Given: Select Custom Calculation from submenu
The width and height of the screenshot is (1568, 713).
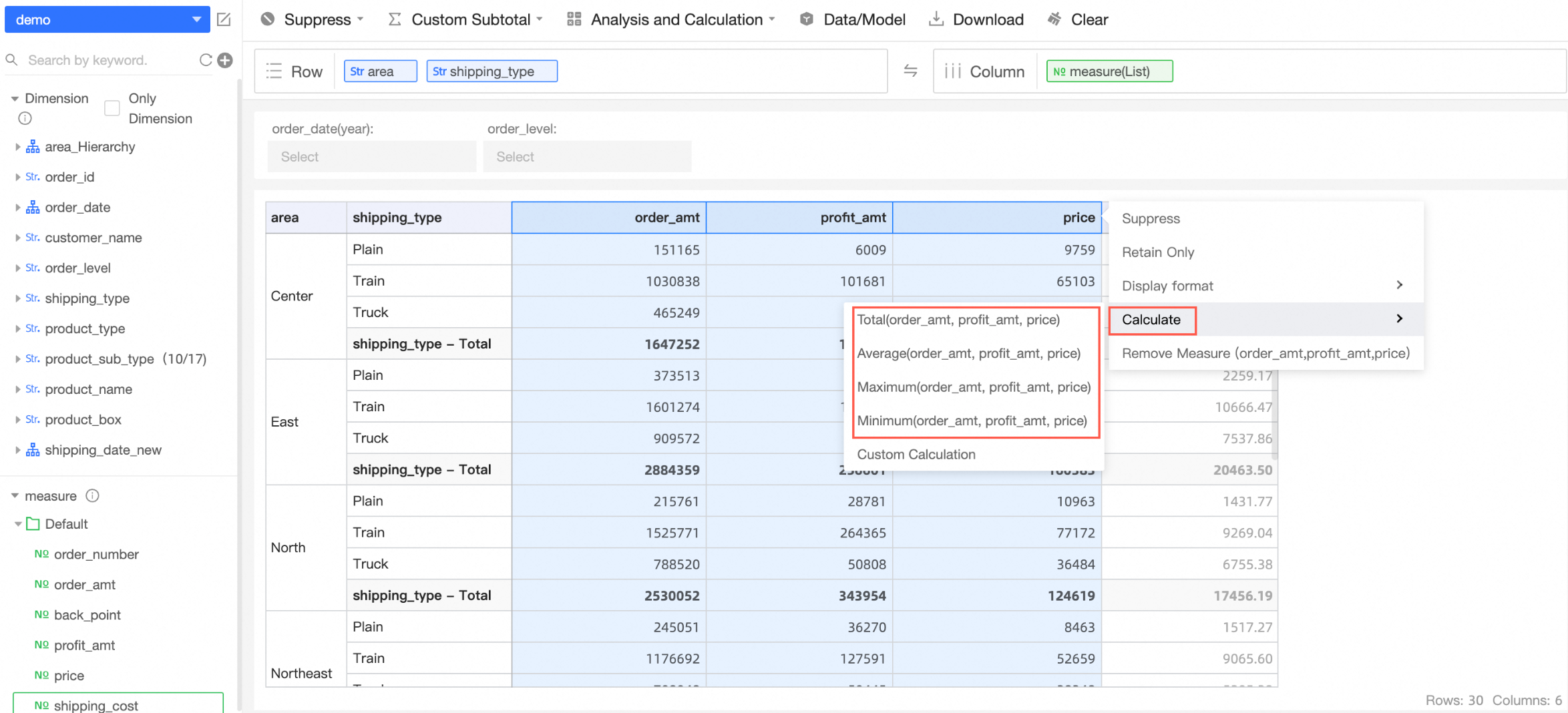Looking at the screenshot, I should click(x=916, y=454).
